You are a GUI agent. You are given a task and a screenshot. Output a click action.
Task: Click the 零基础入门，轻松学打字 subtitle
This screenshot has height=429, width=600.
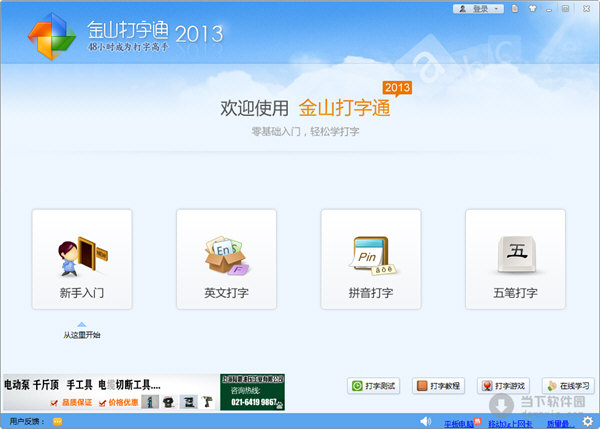(305, 132)
